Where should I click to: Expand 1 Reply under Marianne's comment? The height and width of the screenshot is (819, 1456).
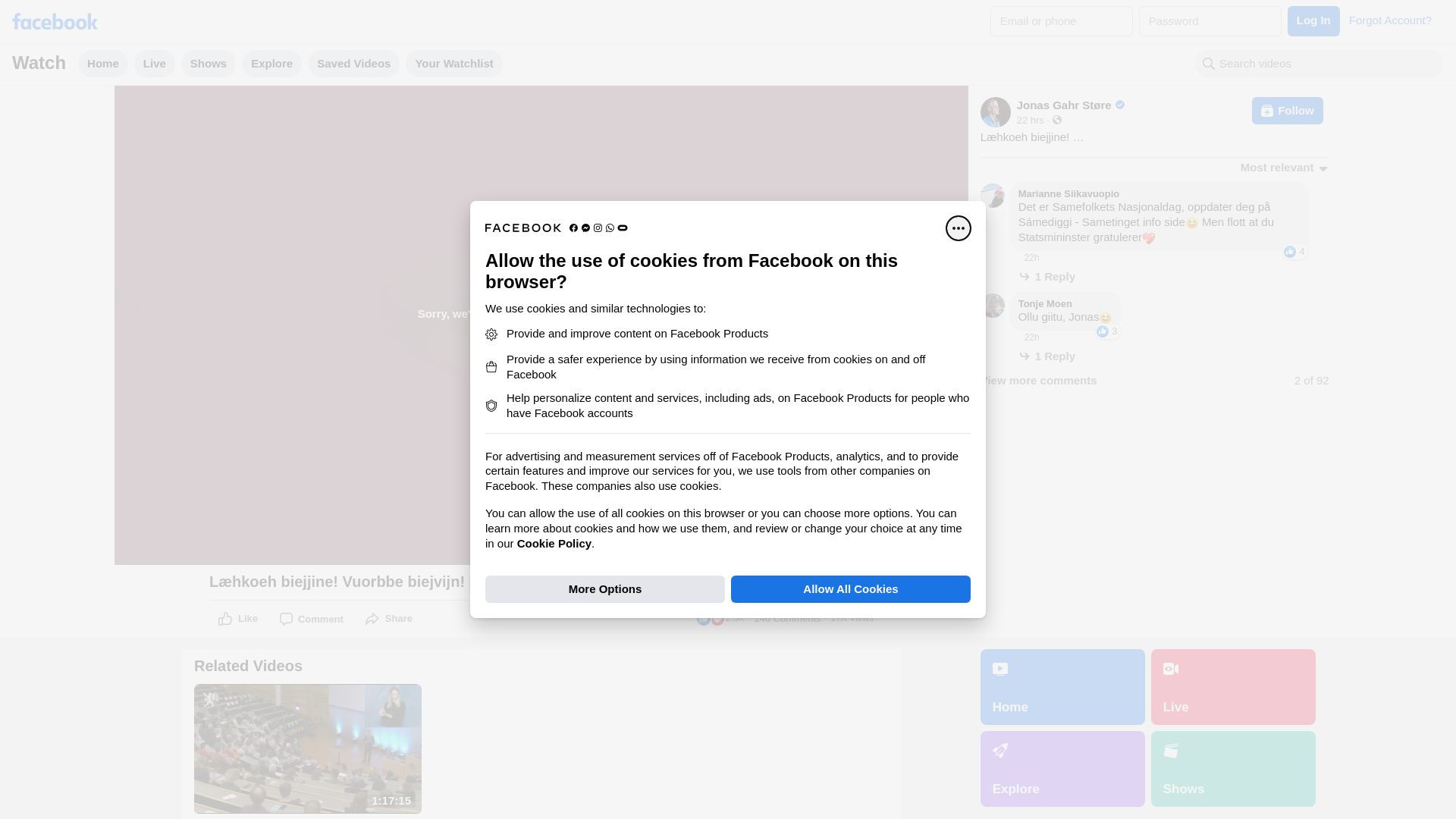[1047, 277]
